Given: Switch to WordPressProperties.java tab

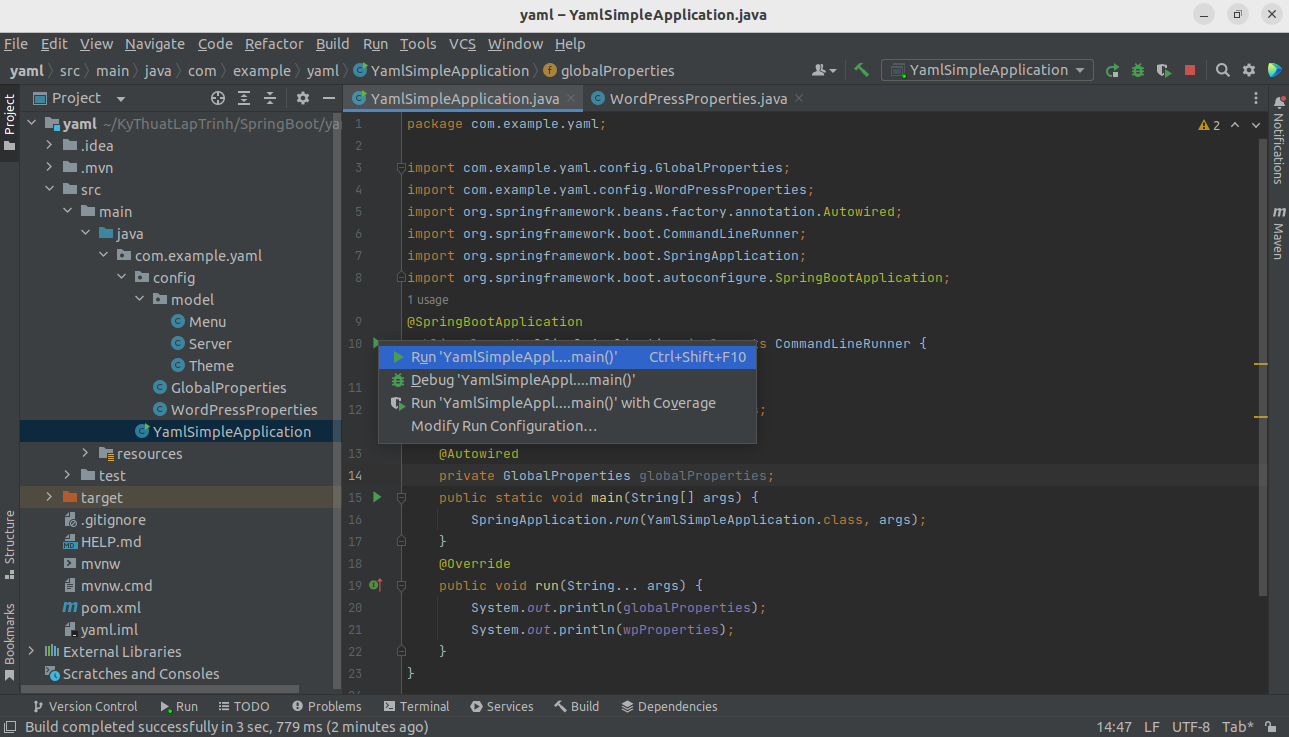Looking at the screenshot, I should tap(698, 98).
